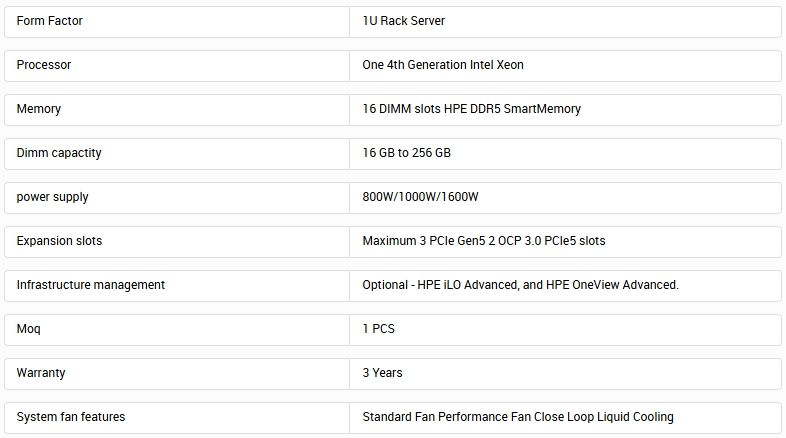This screenshot has width=786, height=438.
Task: Select the 800W/1000W/1600W value
Action: (421, 197)
